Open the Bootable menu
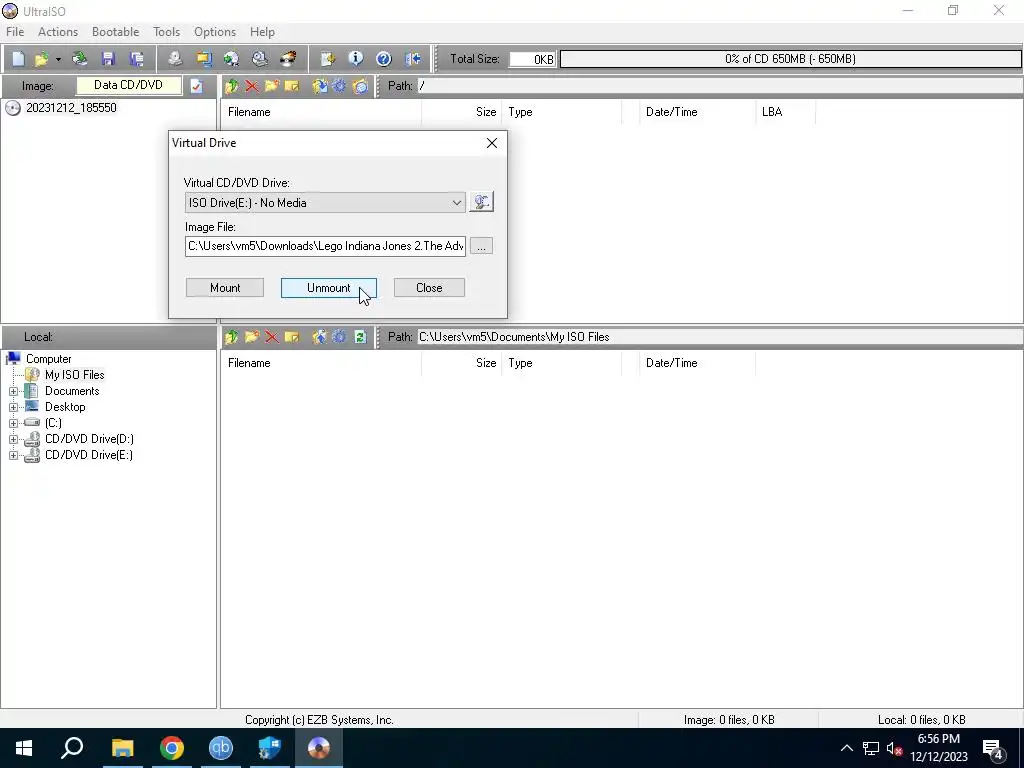Screen dimensions: 1024x768 116,32
